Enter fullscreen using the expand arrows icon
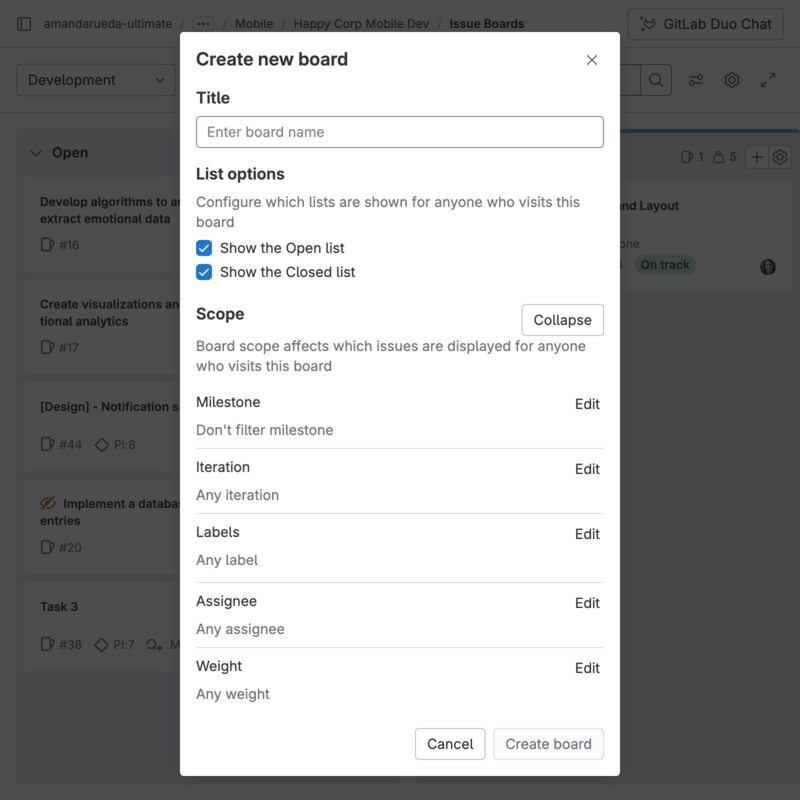800x800 pixels. [768, 79]
